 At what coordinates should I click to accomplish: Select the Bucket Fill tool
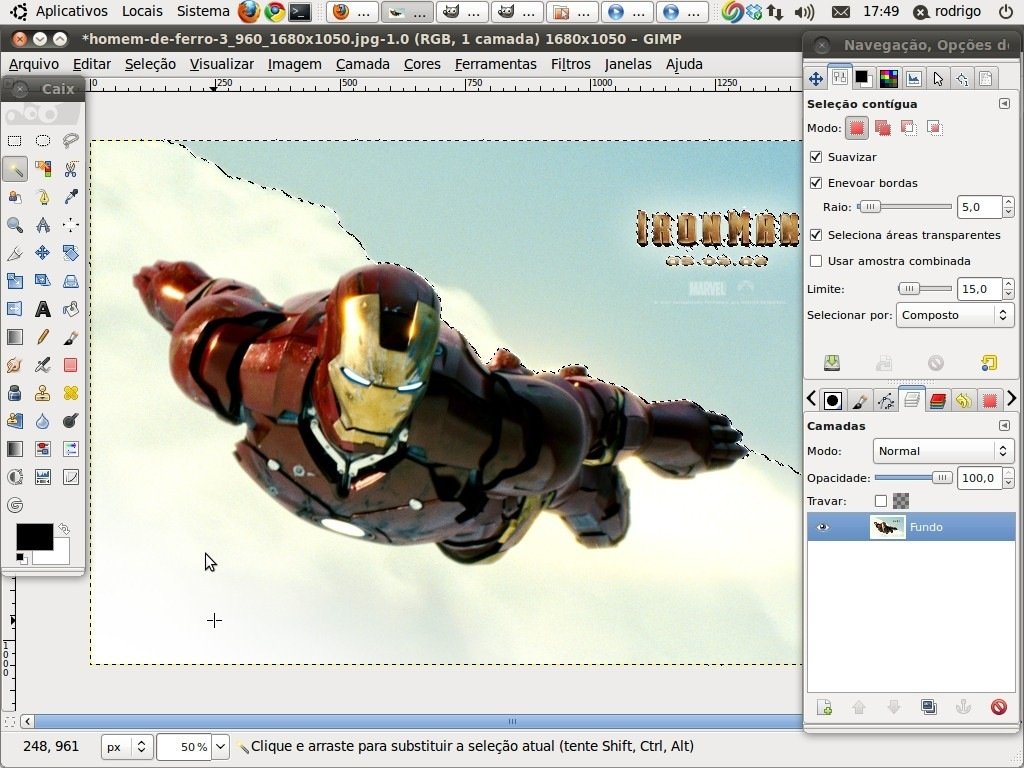point(71,309)
